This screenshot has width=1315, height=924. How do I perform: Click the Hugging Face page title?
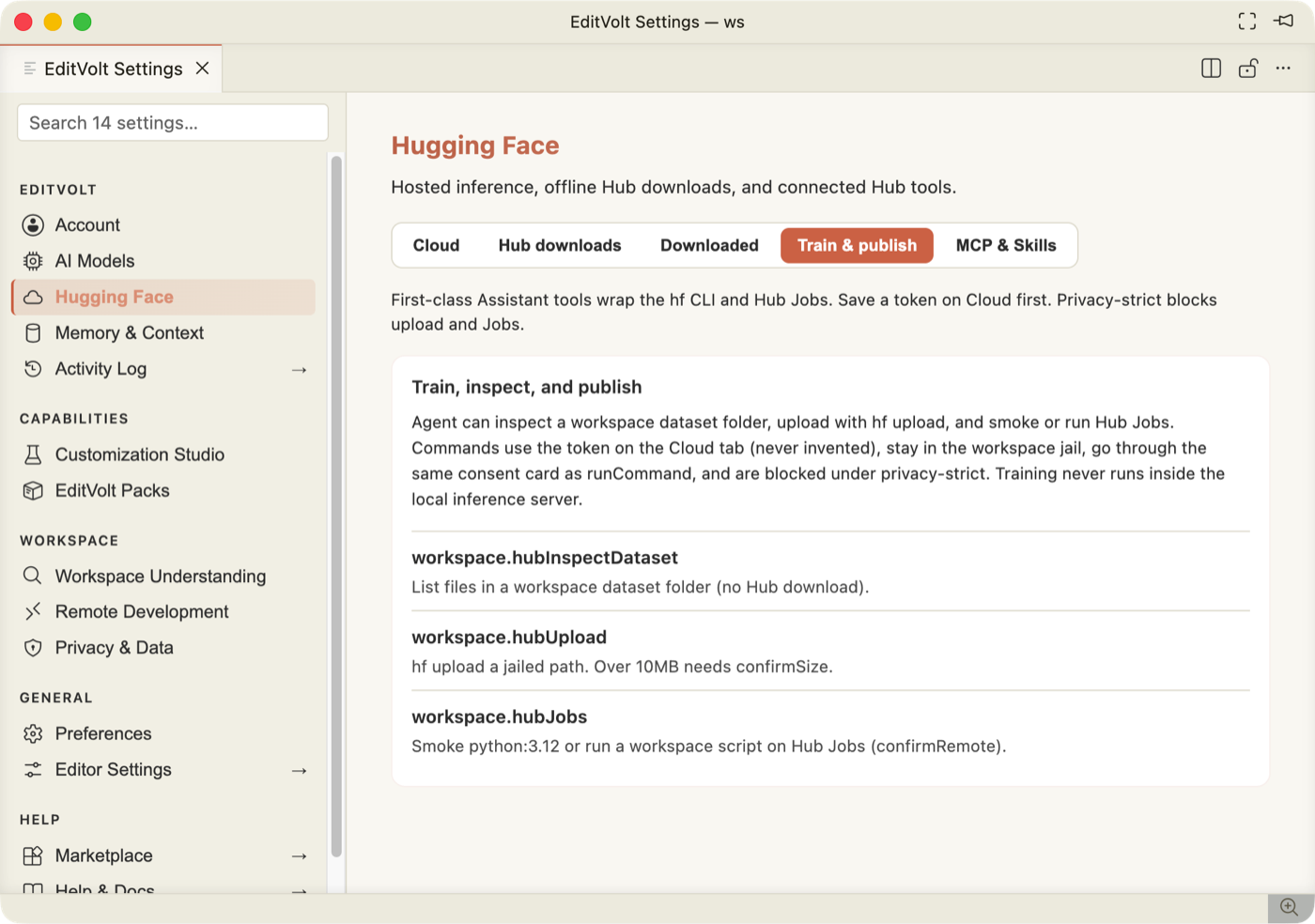[475, 146]
